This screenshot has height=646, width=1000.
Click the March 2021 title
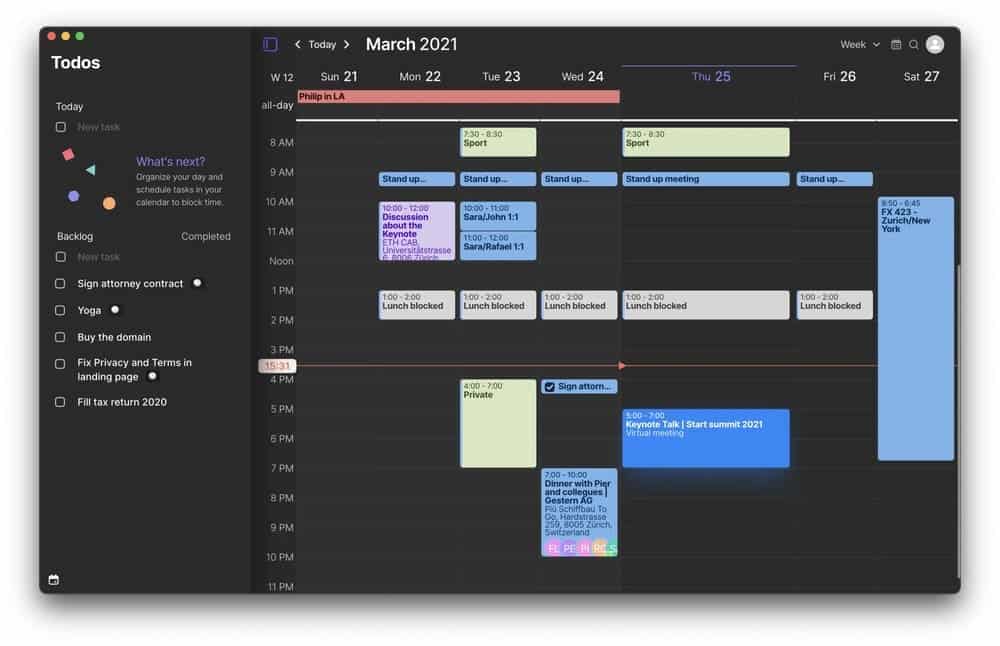pyautogui.click(x=411, y=44)
